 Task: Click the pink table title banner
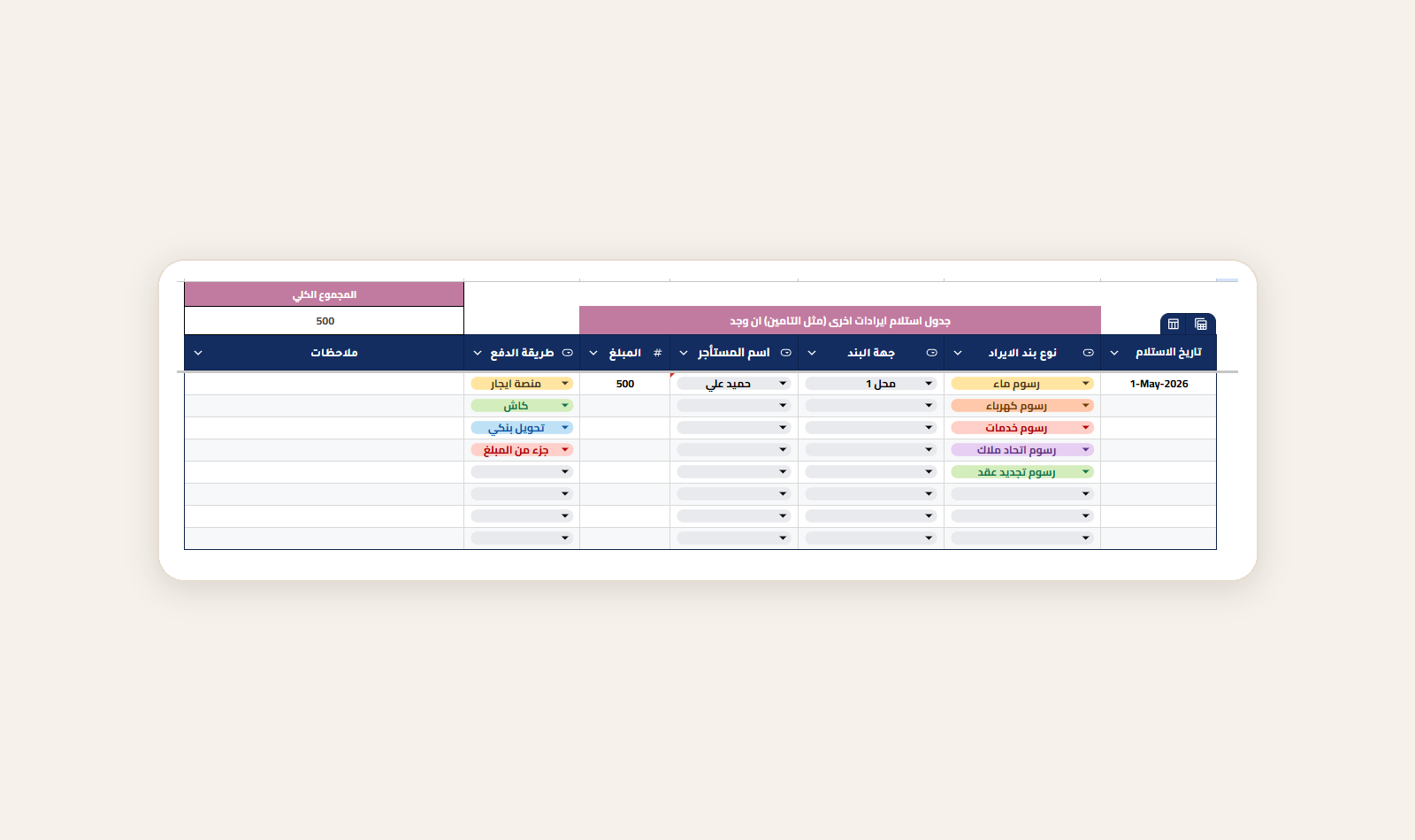click(840, 321)
